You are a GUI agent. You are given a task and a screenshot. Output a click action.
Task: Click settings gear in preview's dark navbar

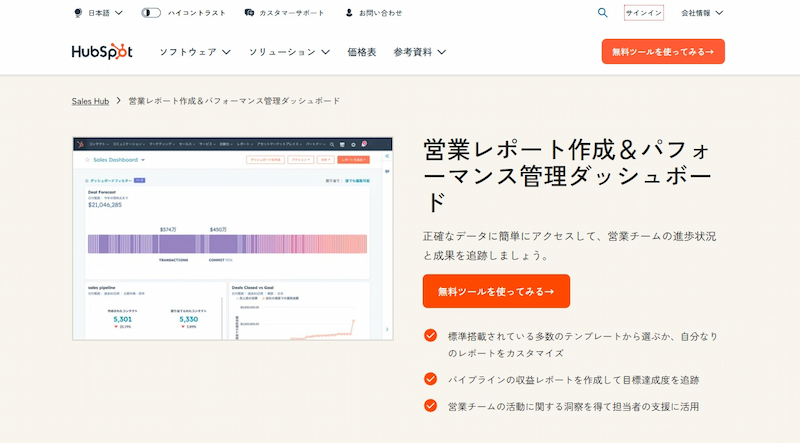point(353,144)
